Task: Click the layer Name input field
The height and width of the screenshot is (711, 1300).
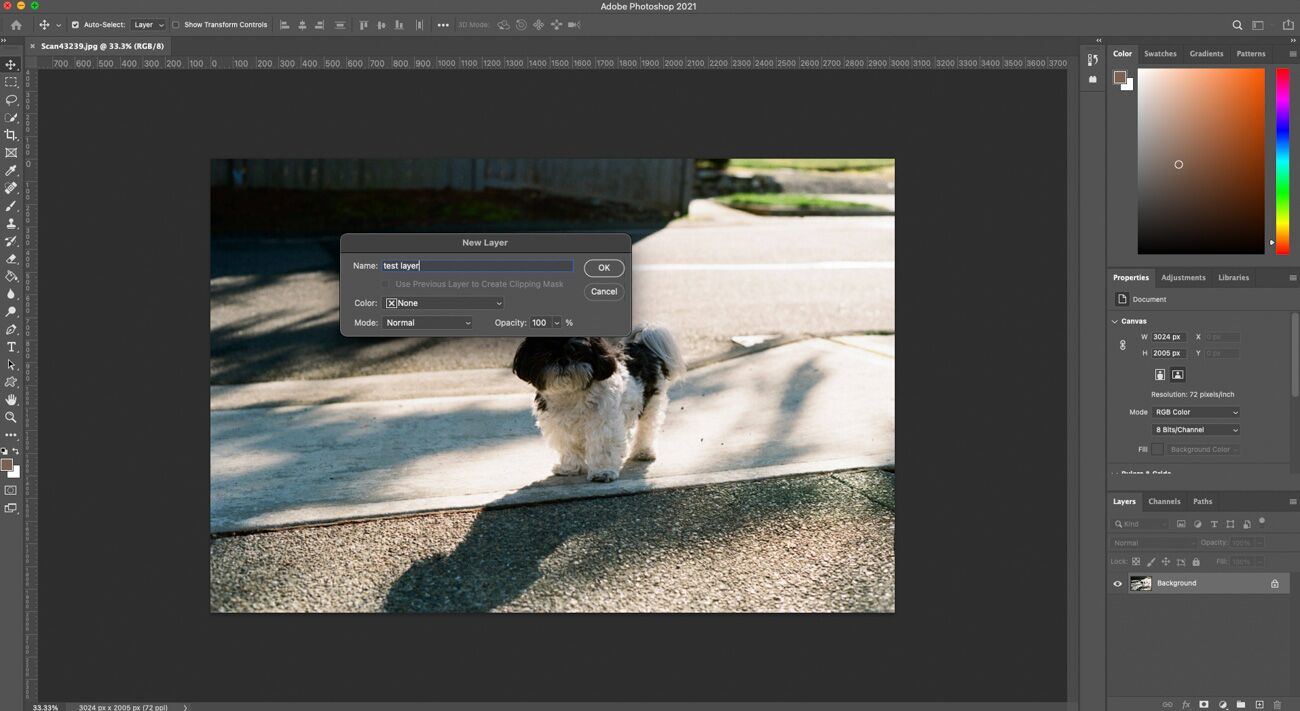Action: pos(475,265)
